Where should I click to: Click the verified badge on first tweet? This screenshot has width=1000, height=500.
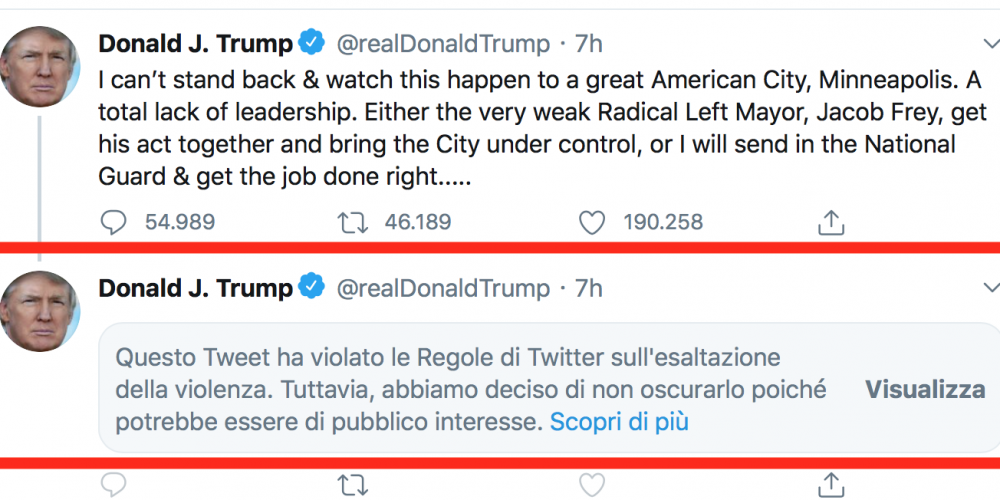point(312,42)
